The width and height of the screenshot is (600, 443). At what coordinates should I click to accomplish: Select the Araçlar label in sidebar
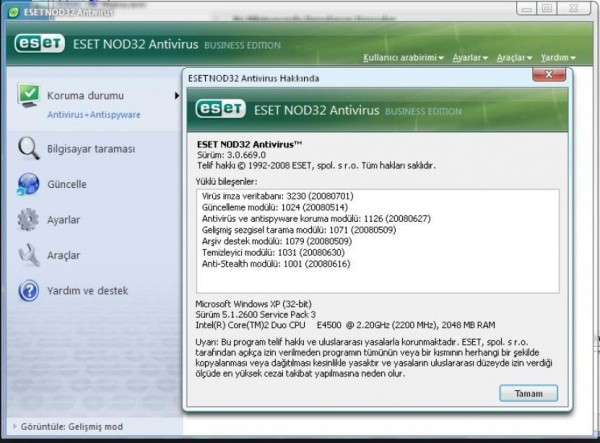(x=64, y=255)
